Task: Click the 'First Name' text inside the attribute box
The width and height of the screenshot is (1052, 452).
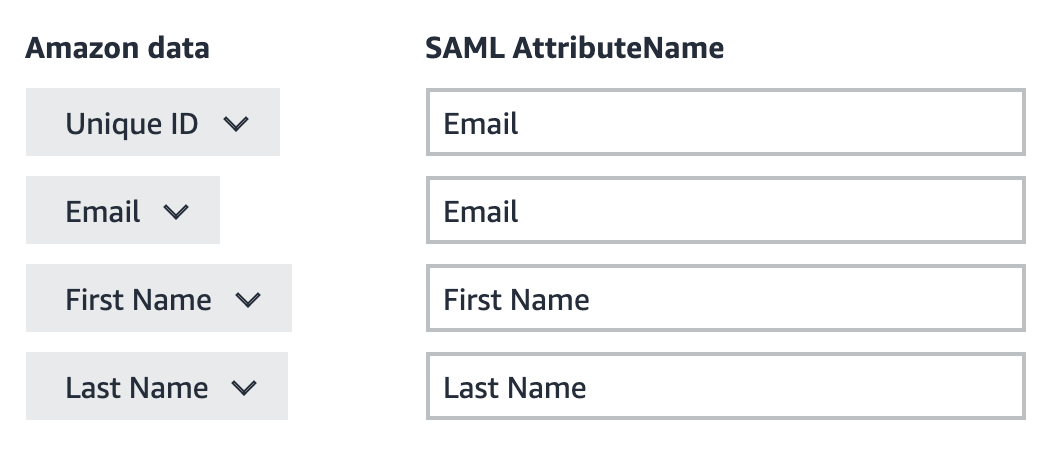Action: [x=517, y=300]
